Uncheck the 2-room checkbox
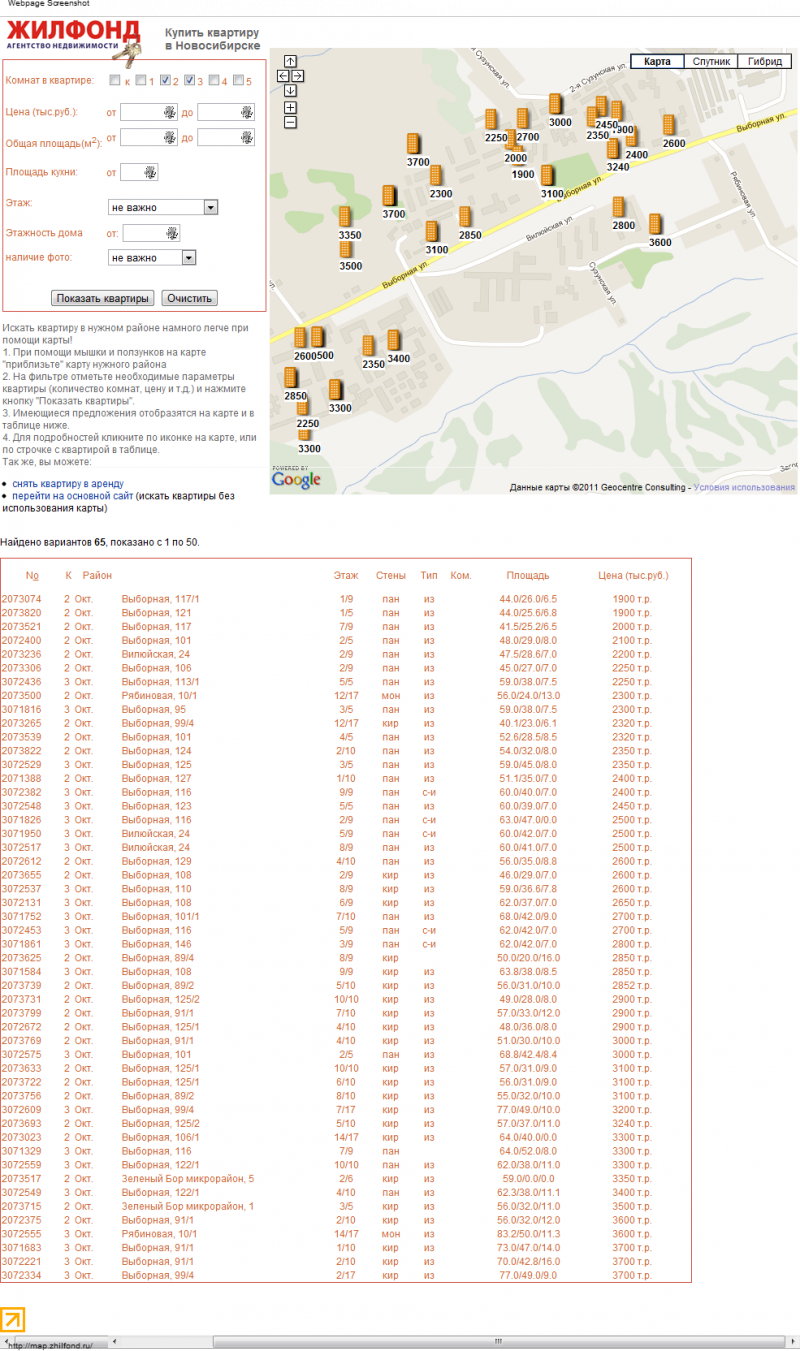The height and width of the screenshot is (1351, 800). tap(165, 80)
